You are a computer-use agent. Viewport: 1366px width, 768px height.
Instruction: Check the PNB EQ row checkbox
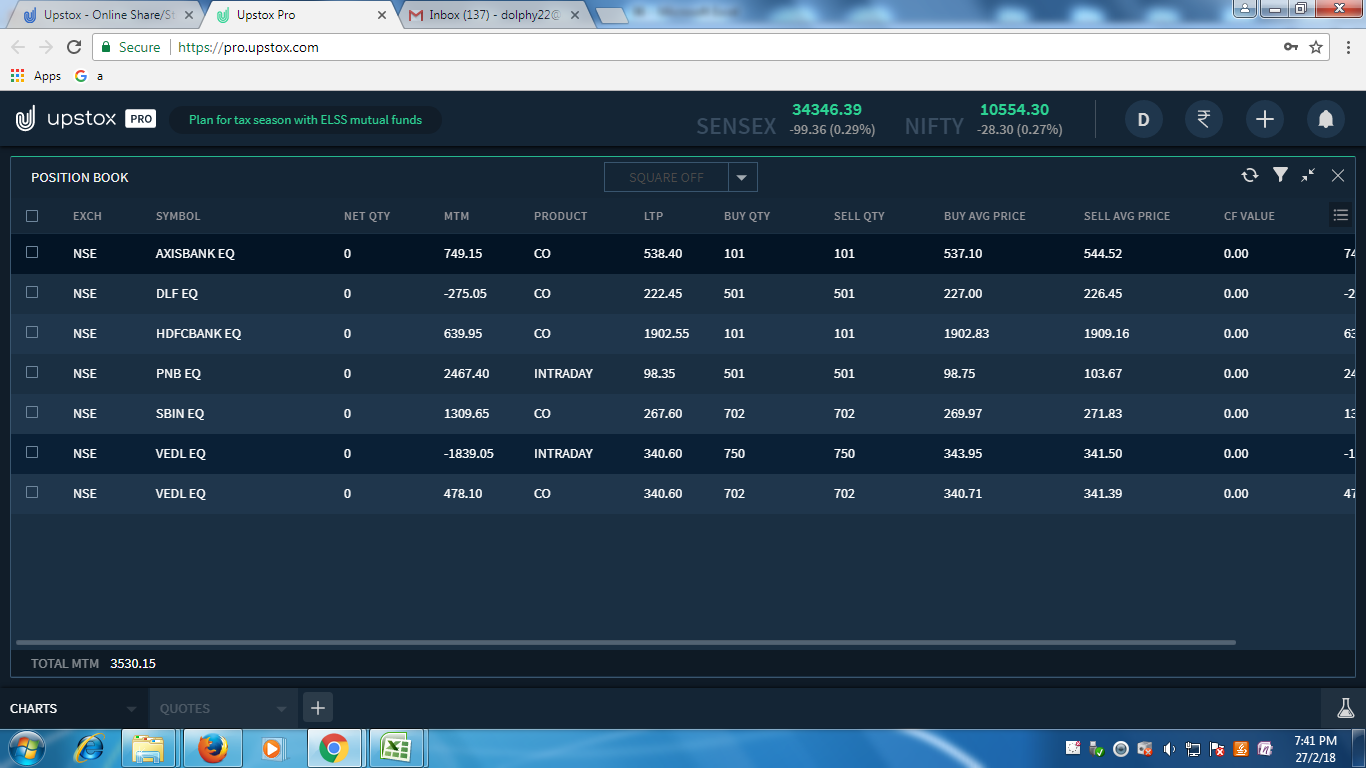[x=32, y=372]
